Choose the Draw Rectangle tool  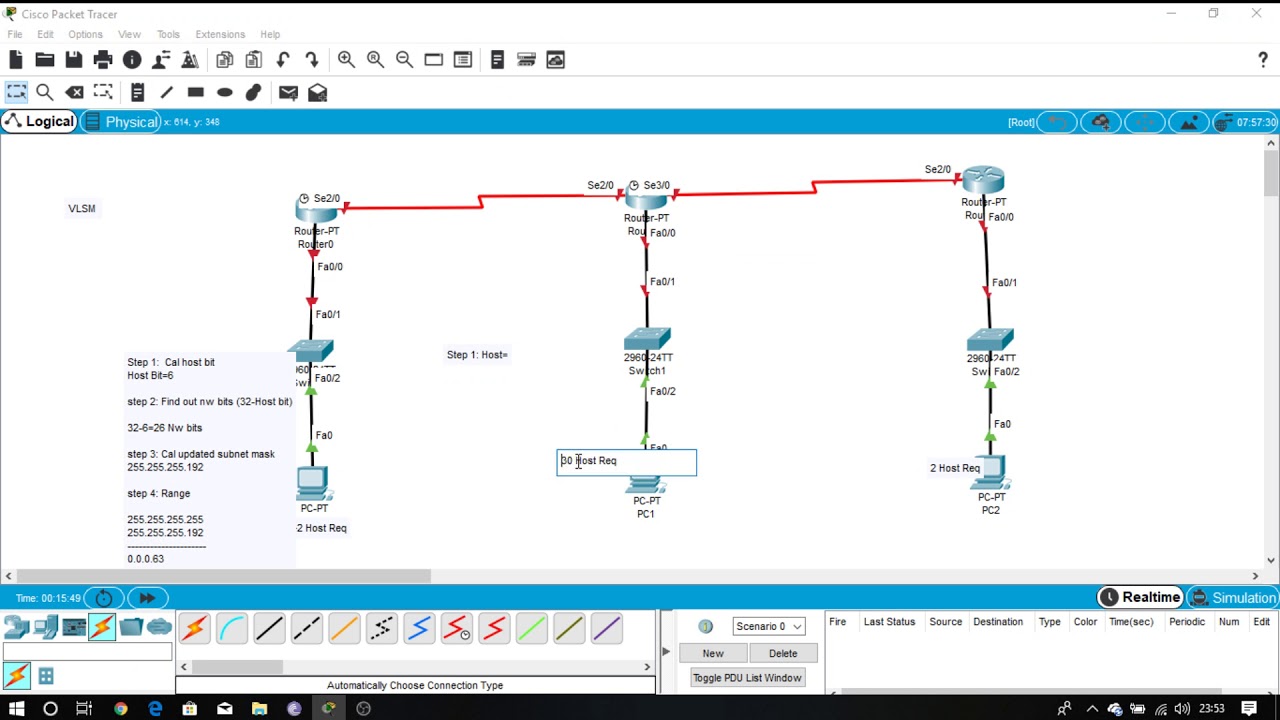tap(196, 92)
